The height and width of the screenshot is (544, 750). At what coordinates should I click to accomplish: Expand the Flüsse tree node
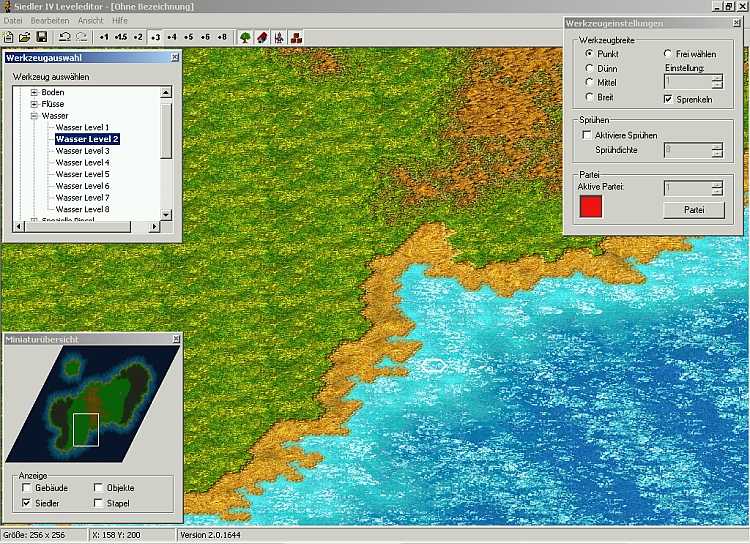tap(34, 104)
